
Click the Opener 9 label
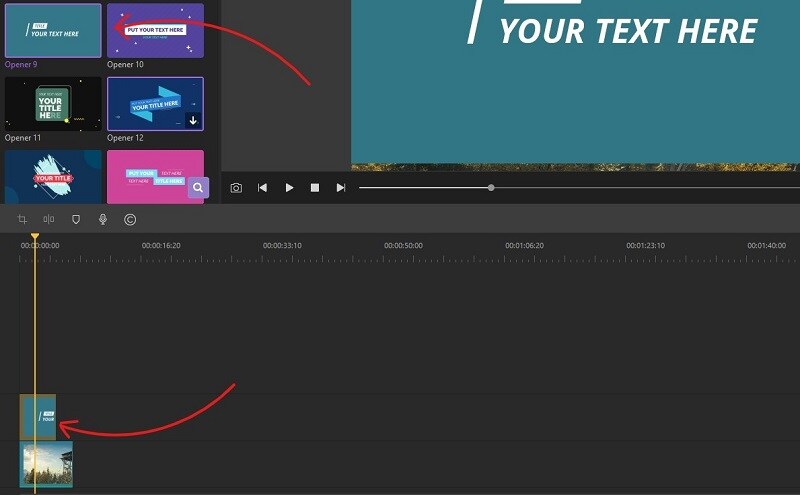tap(21, 64)
